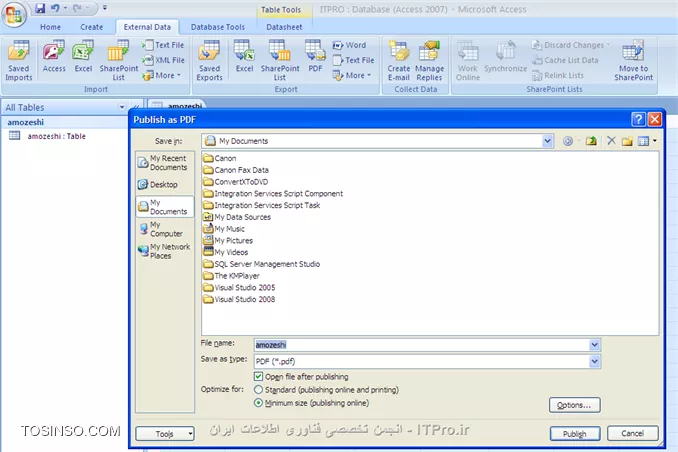Export to Text File
Screen dimensions: 678x452
pyautogui.click(x=353, y=60)
